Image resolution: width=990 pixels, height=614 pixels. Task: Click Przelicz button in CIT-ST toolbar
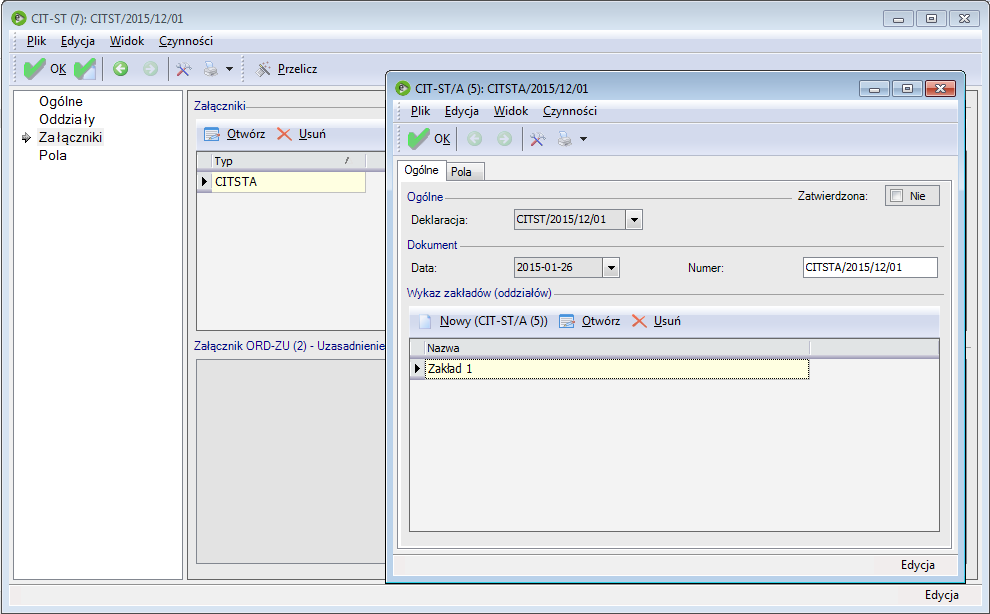coord(287,69)
